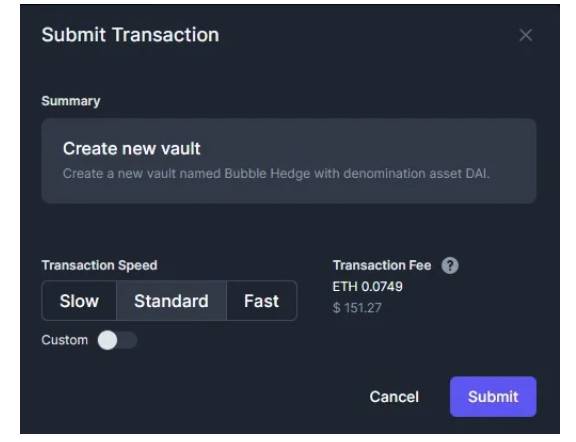Close the Submit Transaction dialog
The image size is (576, 442).
pyautogui.click(x=526, y=35)
